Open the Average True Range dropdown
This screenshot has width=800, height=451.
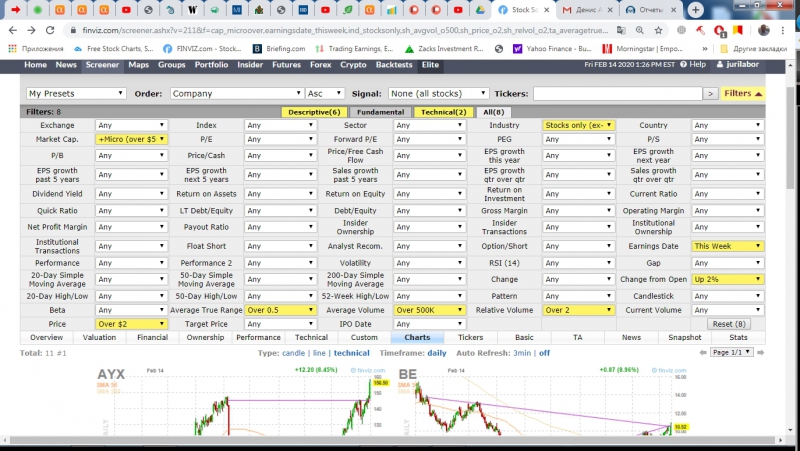pos(280,310)
